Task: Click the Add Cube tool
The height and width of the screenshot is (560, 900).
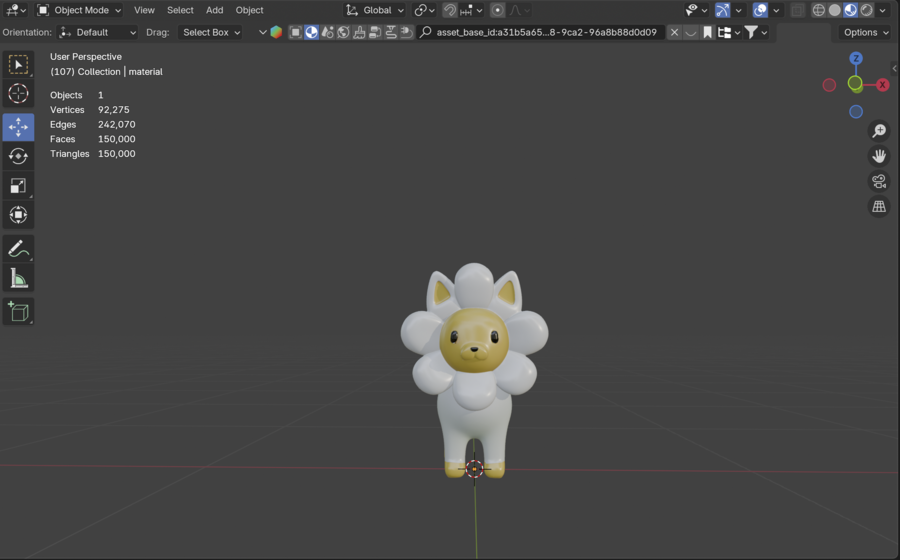Action: 18,312
